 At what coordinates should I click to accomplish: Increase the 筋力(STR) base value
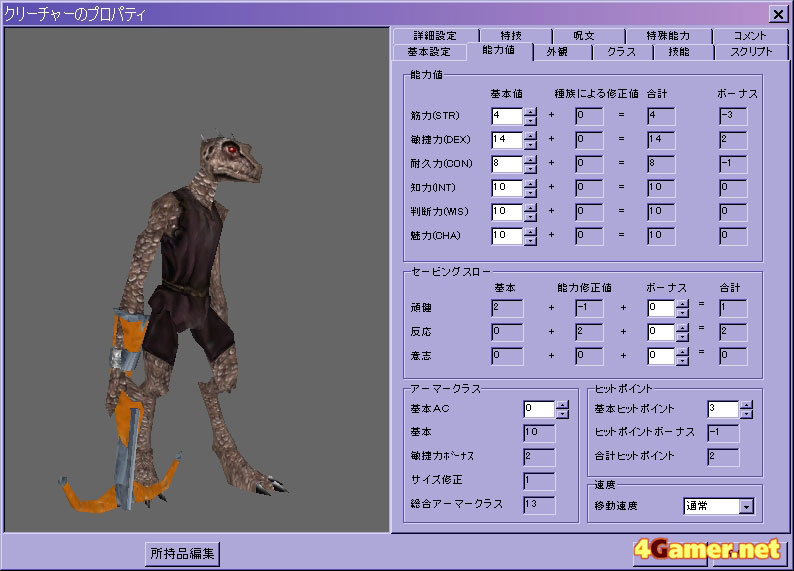click(530, 112)
